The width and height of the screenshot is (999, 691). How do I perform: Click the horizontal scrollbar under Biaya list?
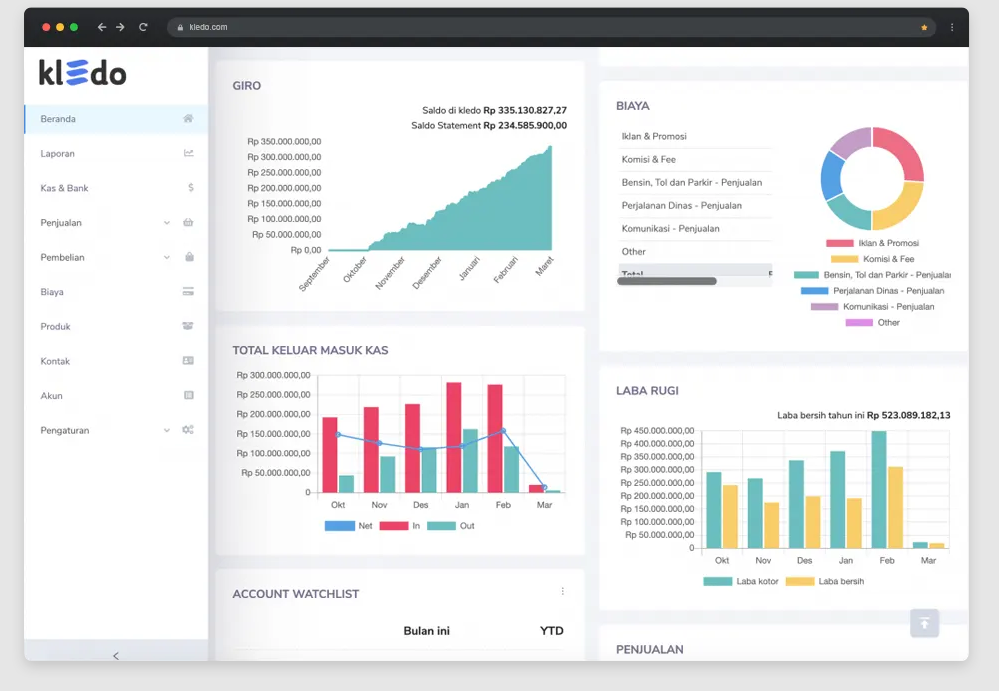[x=667, y=281]
